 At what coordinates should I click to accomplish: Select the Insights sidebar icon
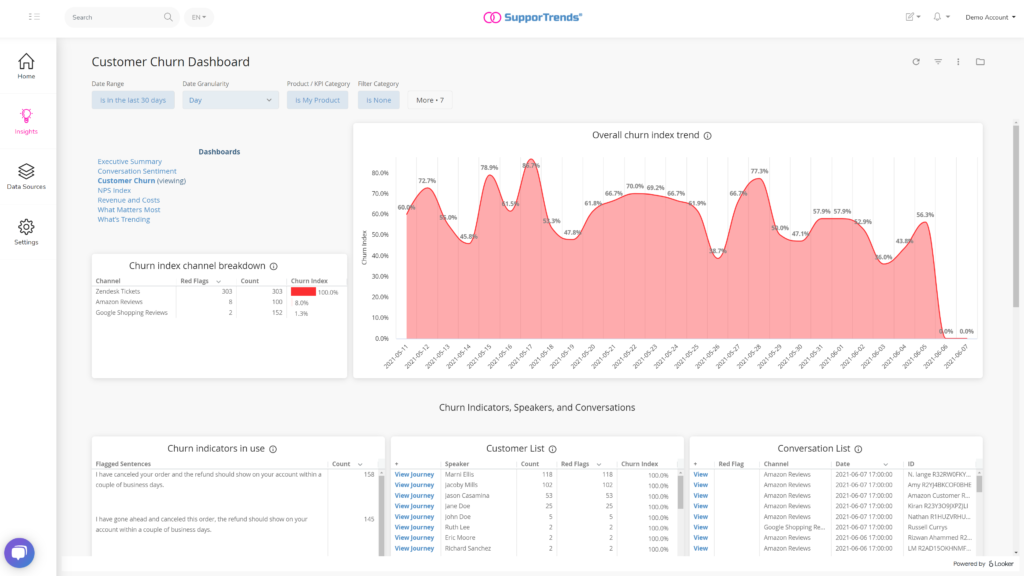[x=24, y=117]
